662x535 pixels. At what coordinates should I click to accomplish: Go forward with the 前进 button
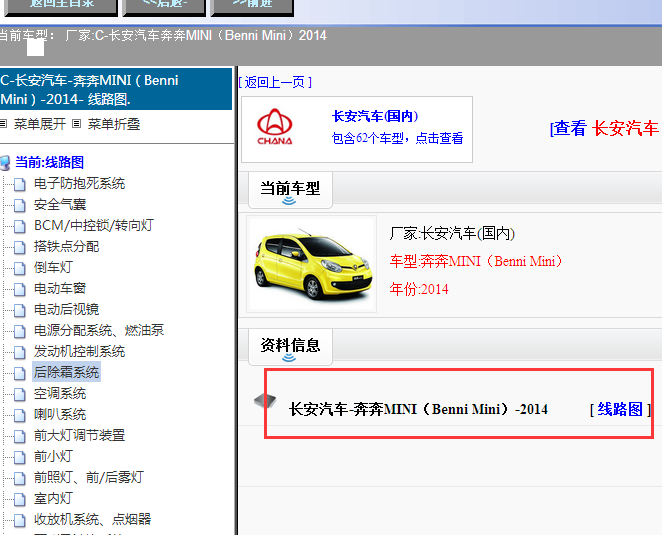click(x=252, y=7)
